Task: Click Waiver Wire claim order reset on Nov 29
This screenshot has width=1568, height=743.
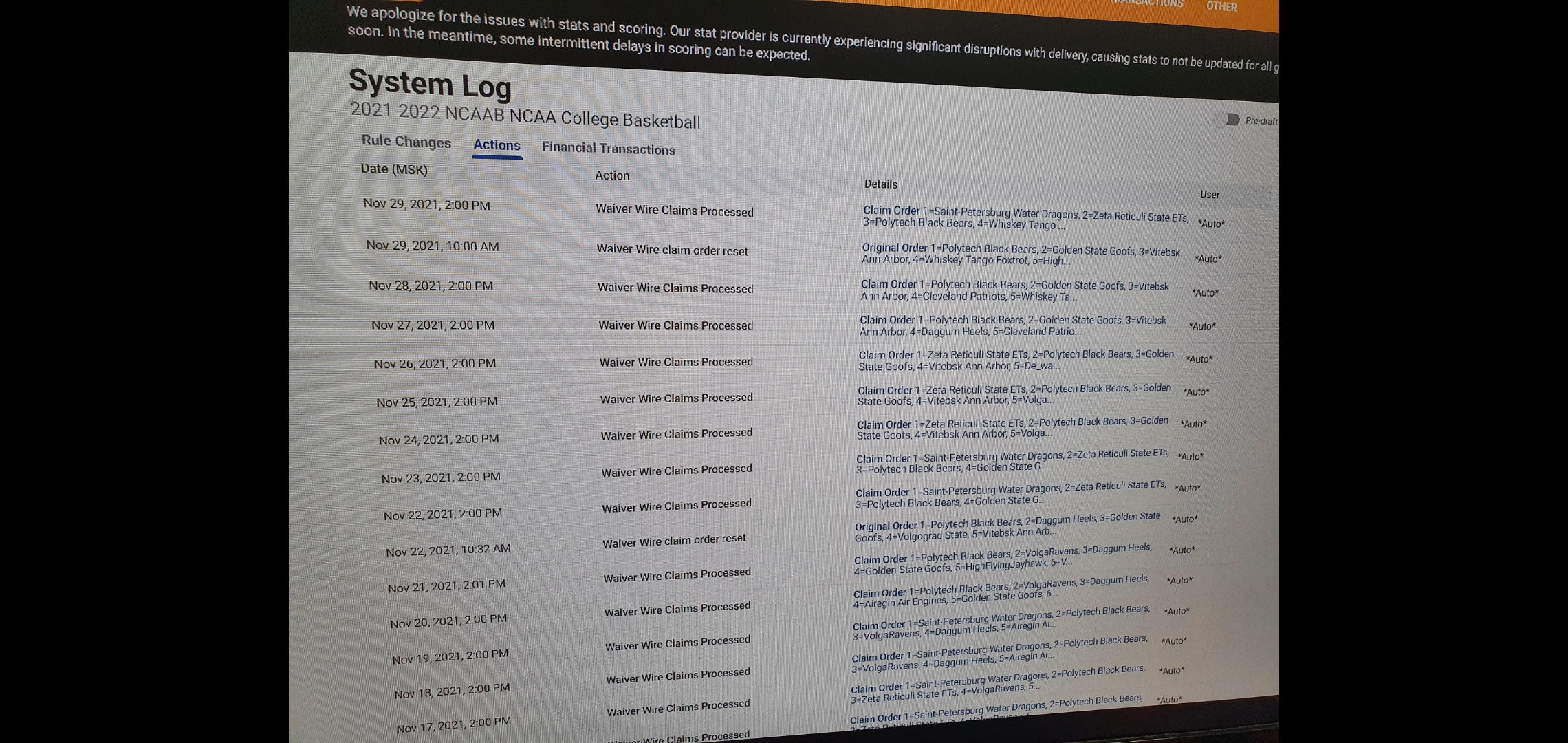Action: point(672,250)
